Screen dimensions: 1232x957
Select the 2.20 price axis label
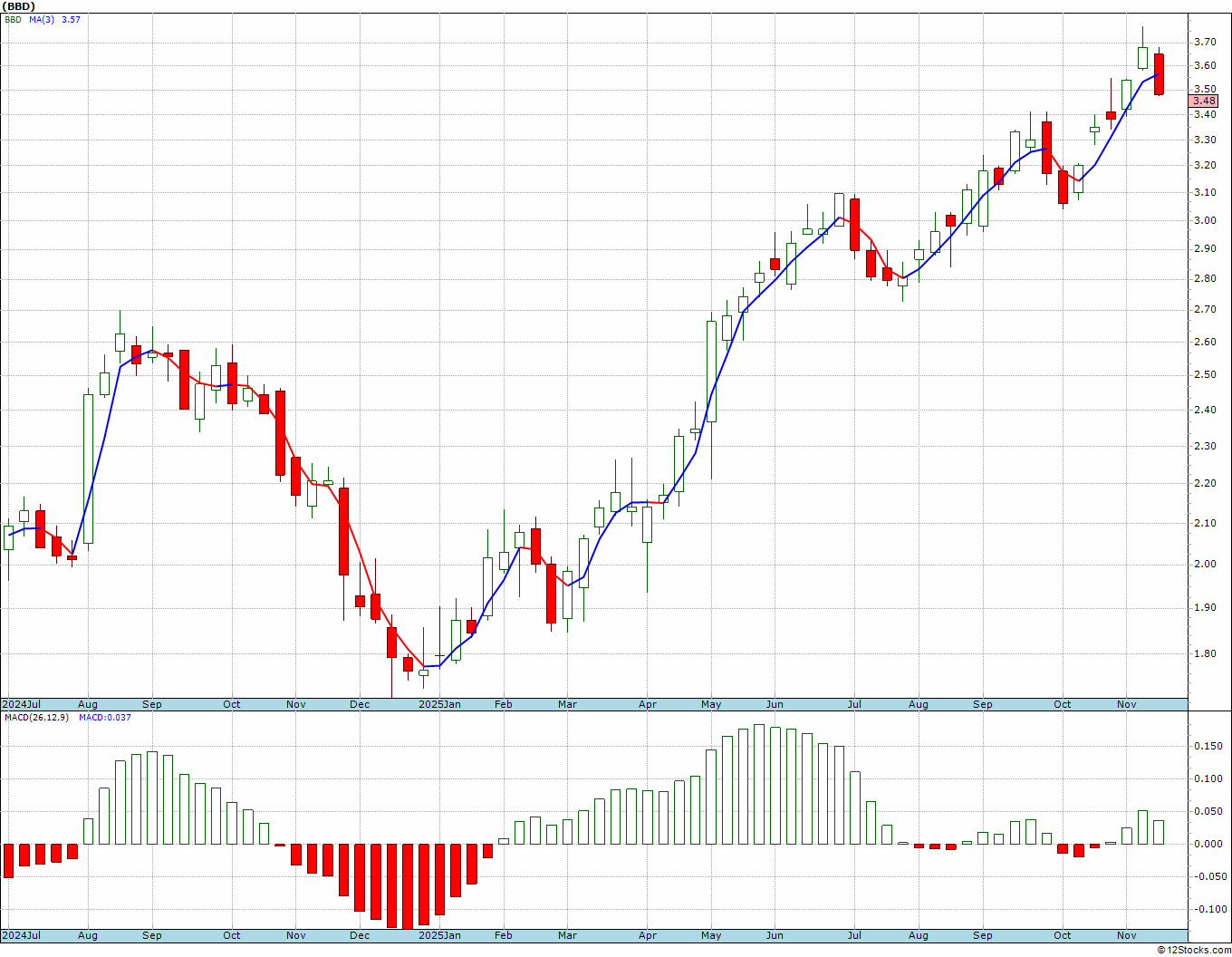pyautogui.click(x=1205, y=483)
